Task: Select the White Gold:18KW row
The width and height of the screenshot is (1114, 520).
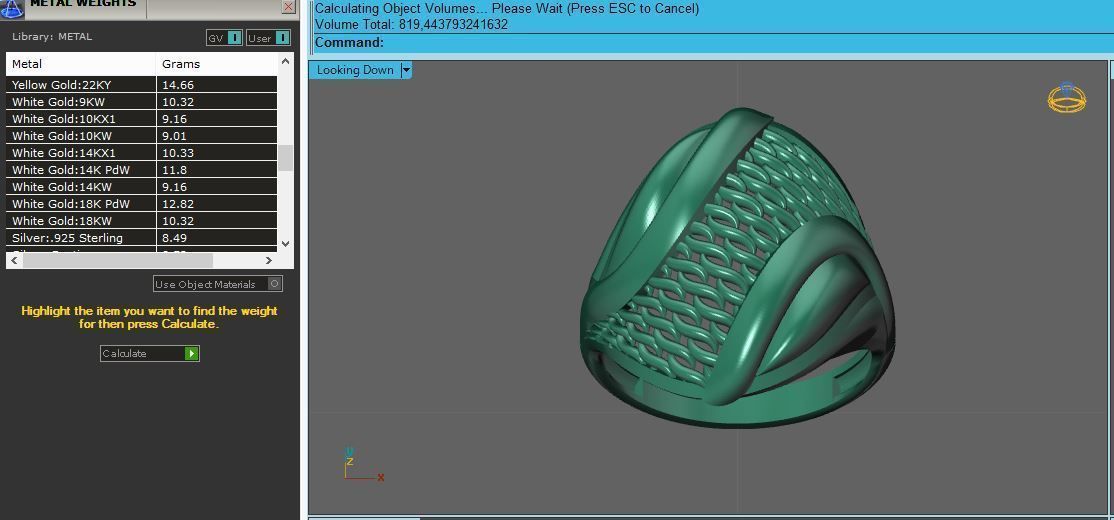Action: pos(141,221)
